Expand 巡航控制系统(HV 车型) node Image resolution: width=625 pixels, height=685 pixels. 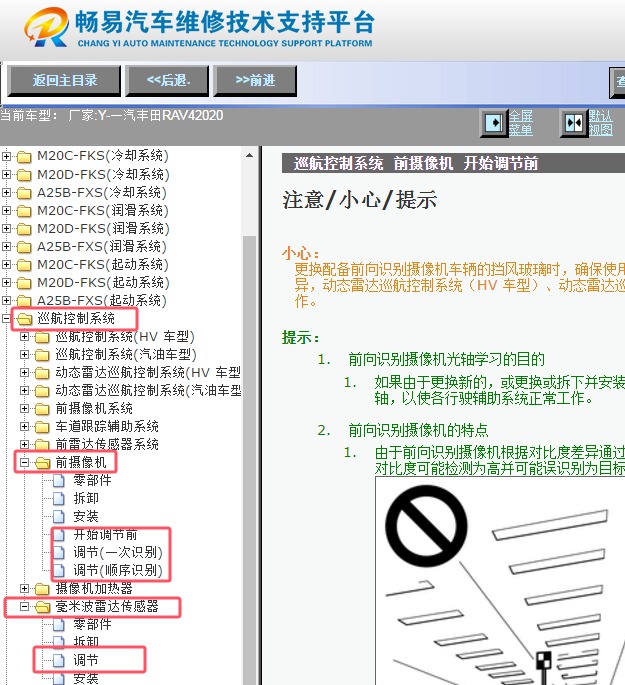click(24, 336)
